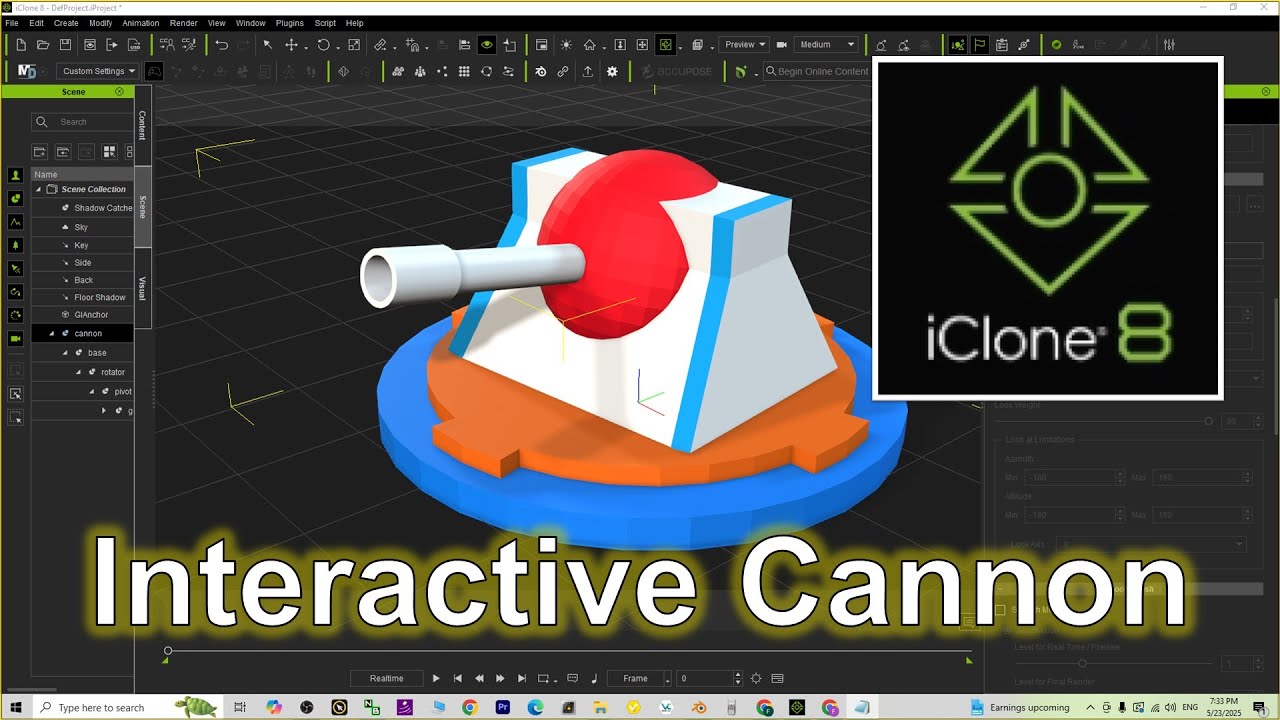Collapse the base tree node
Screen dimensions: 1280x720
(x=66, y=352)
